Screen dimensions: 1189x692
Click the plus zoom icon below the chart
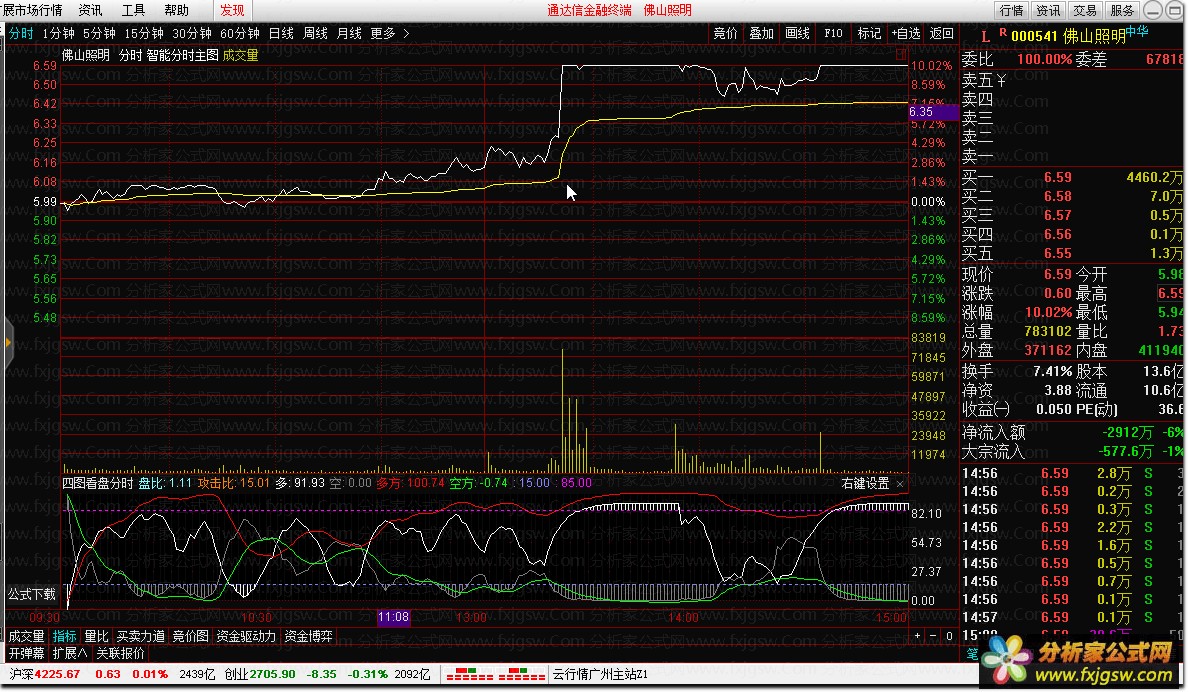point(918,637)
